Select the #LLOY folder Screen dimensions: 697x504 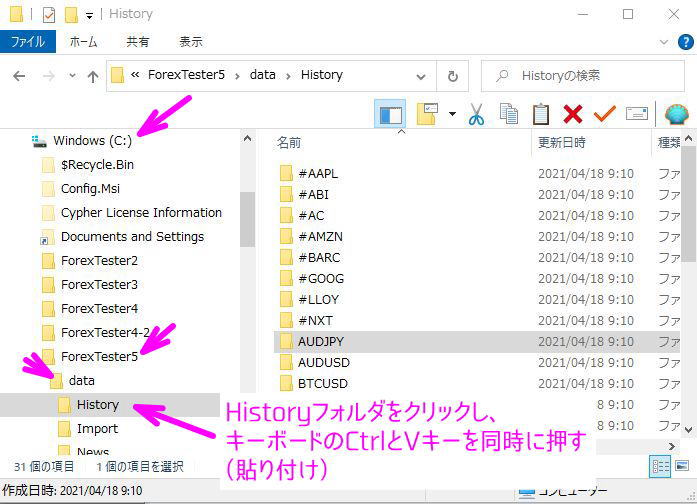point(318,300)
